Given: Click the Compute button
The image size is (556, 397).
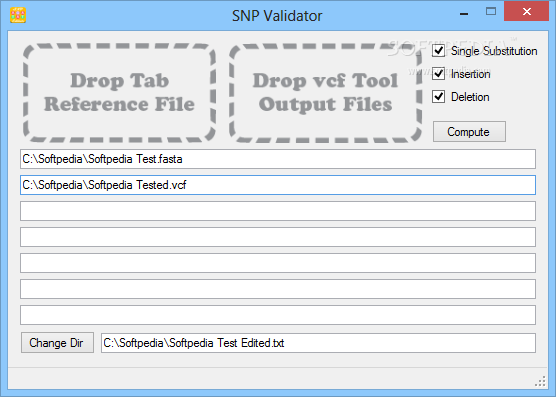Looking at the screenshot, I should coord(469,132).
